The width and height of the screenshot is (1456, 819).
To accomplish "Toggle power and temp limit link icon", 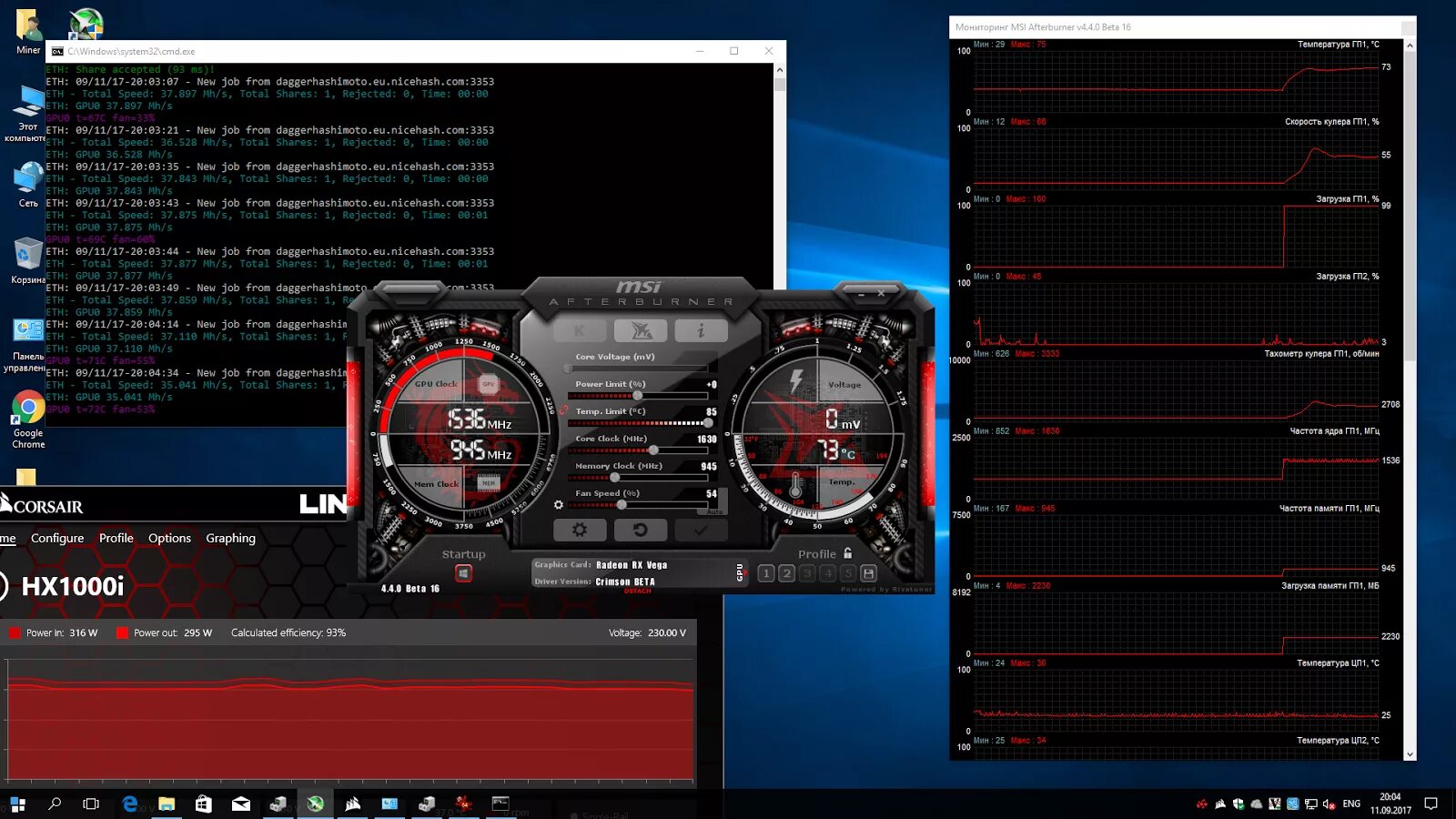I will pos(564,410).
